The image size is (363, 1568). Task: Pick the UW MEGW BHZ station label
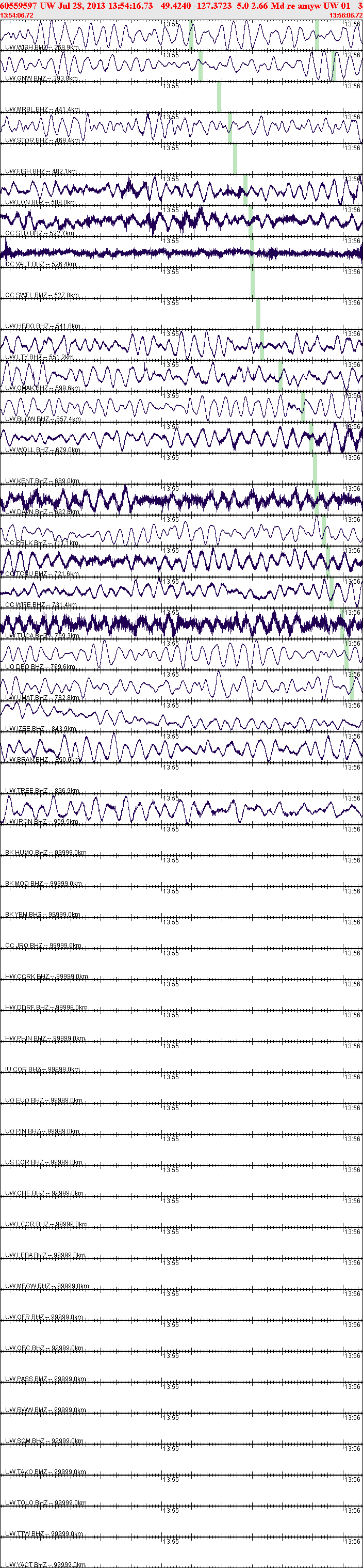tap(47, 1287)
